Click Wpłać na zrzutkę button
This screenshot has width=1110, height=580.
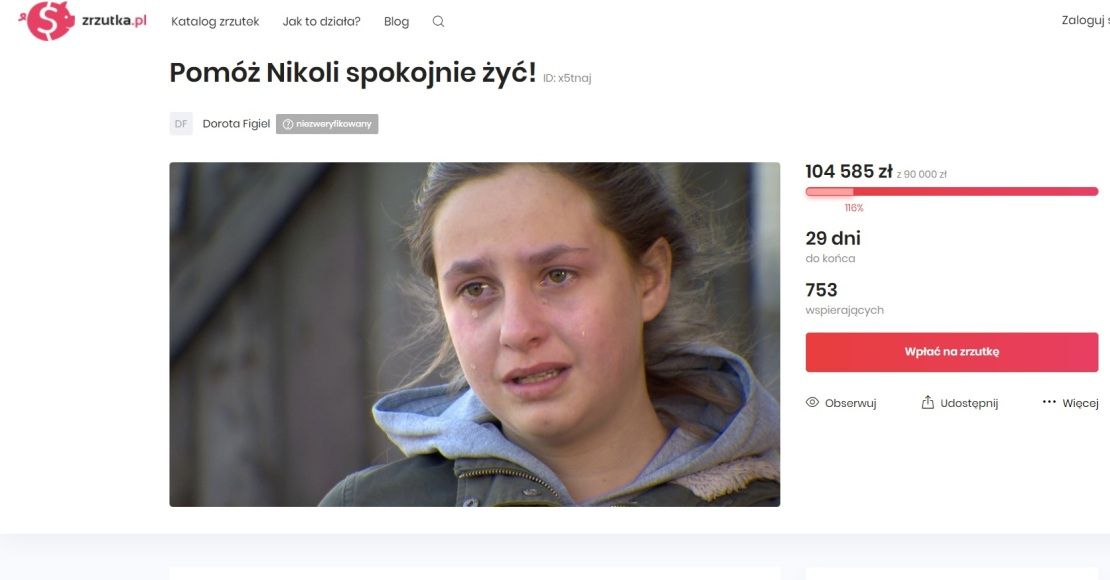tap(951, 352)
